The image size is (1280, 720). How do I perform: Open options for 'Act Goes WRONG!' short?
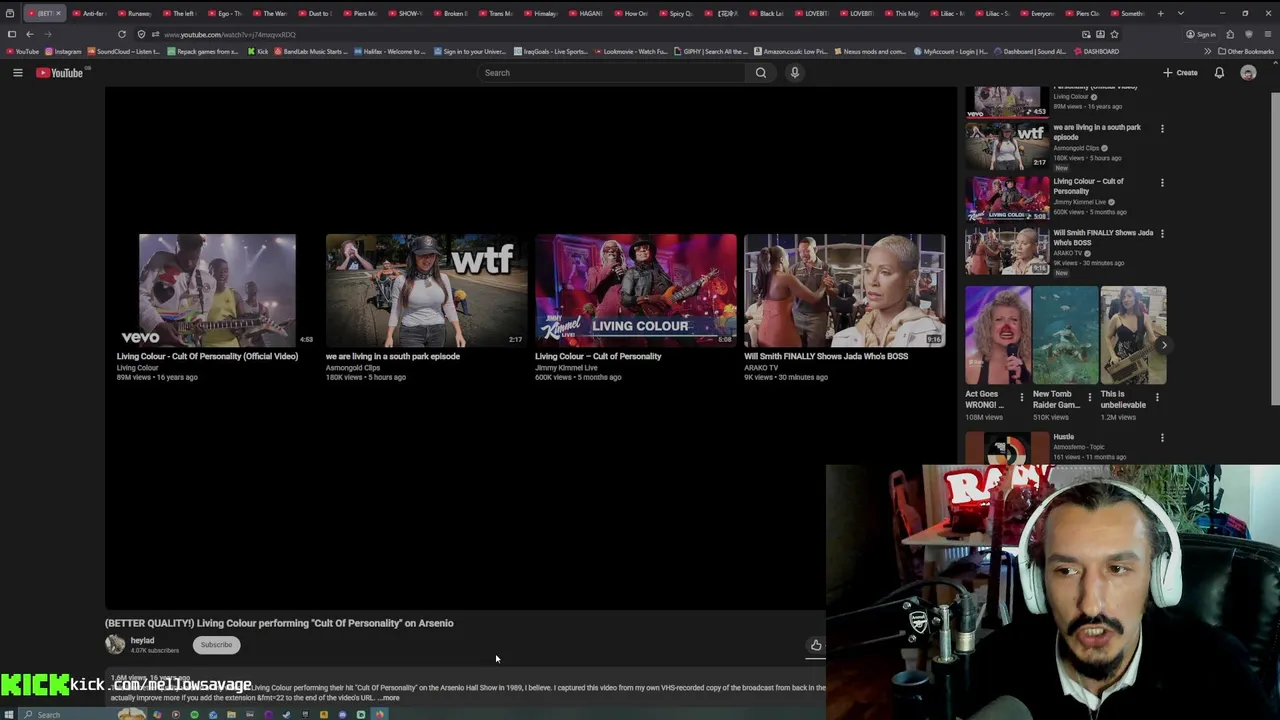1021,397
